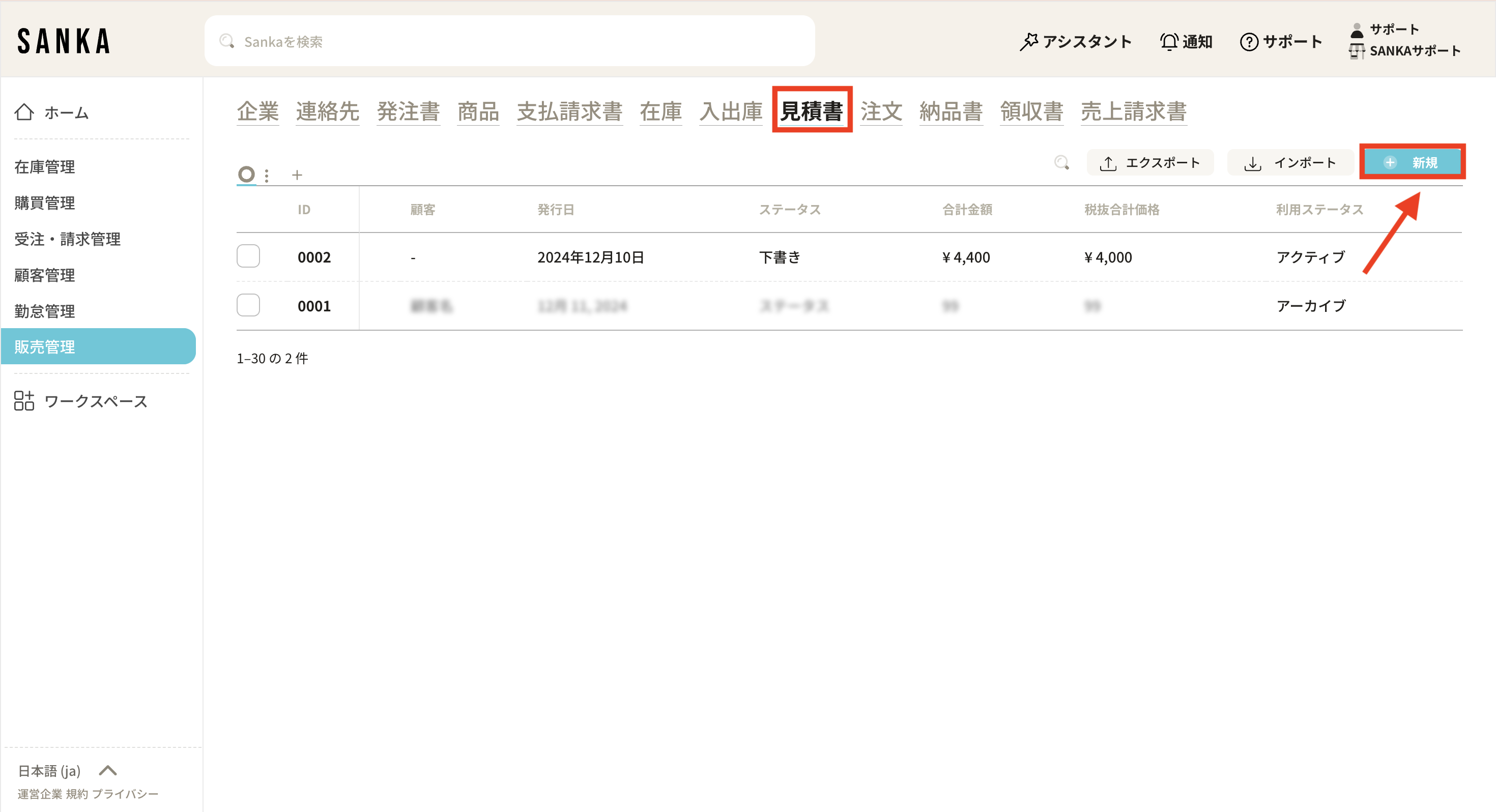Click the user profile avatar icon
Screen dimensions: 1496x812
point(1357,30)
